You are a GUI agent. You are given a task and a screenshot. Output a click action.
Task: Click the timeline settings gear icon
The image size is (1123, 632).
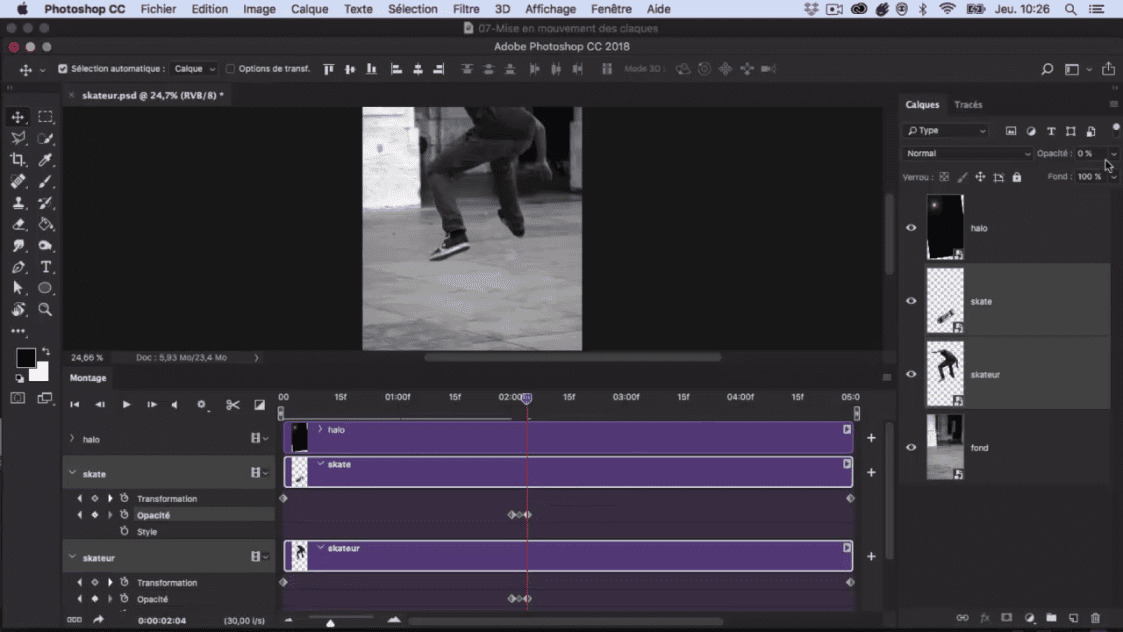pyautogui.click(x=202, y=404)
